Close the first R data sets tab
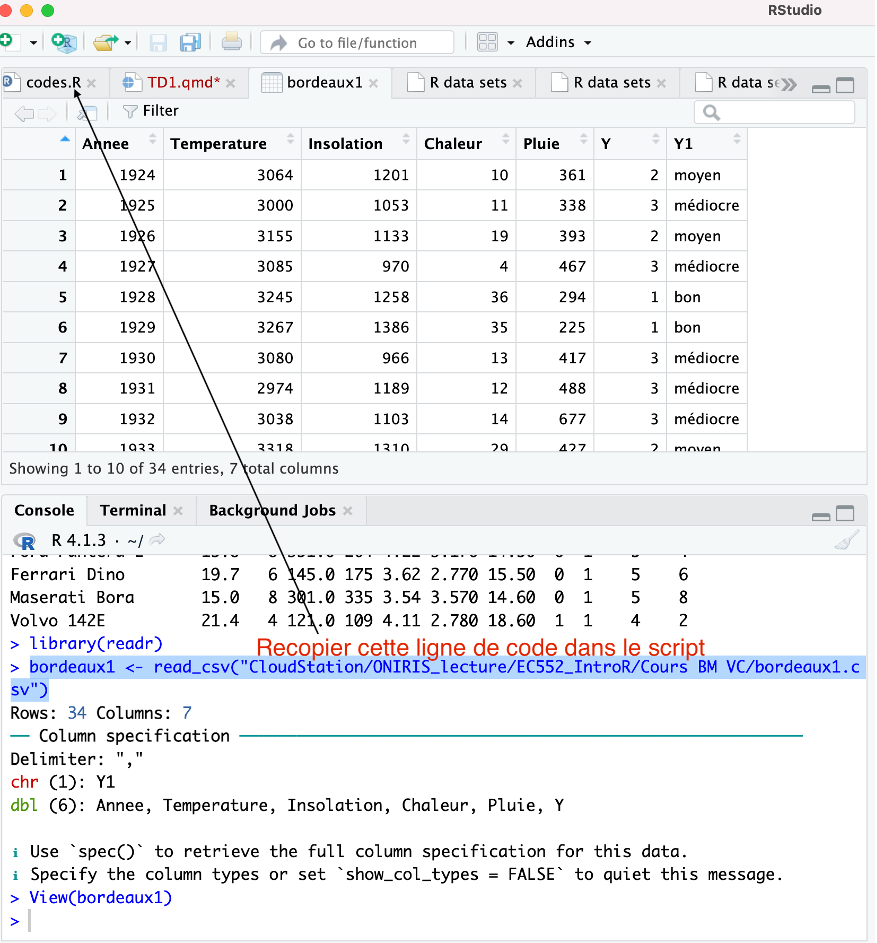 click(517, 83)
